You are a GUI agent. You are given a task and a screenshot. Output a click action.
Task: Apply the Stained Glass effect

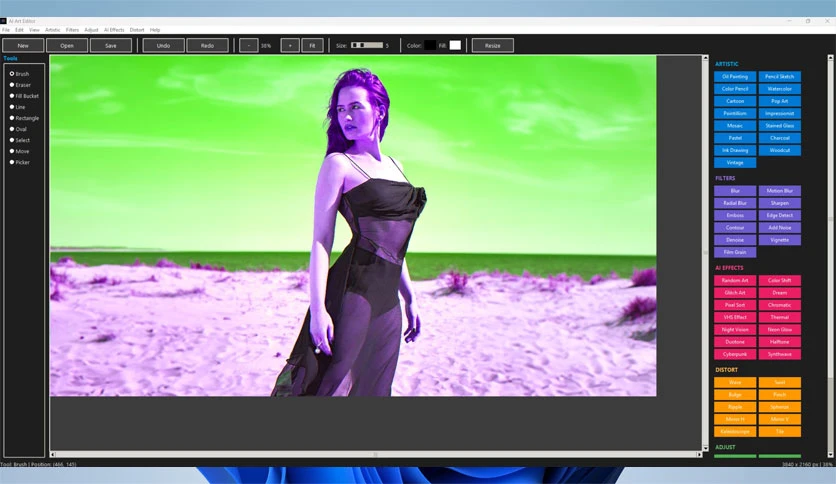[779, 125]
